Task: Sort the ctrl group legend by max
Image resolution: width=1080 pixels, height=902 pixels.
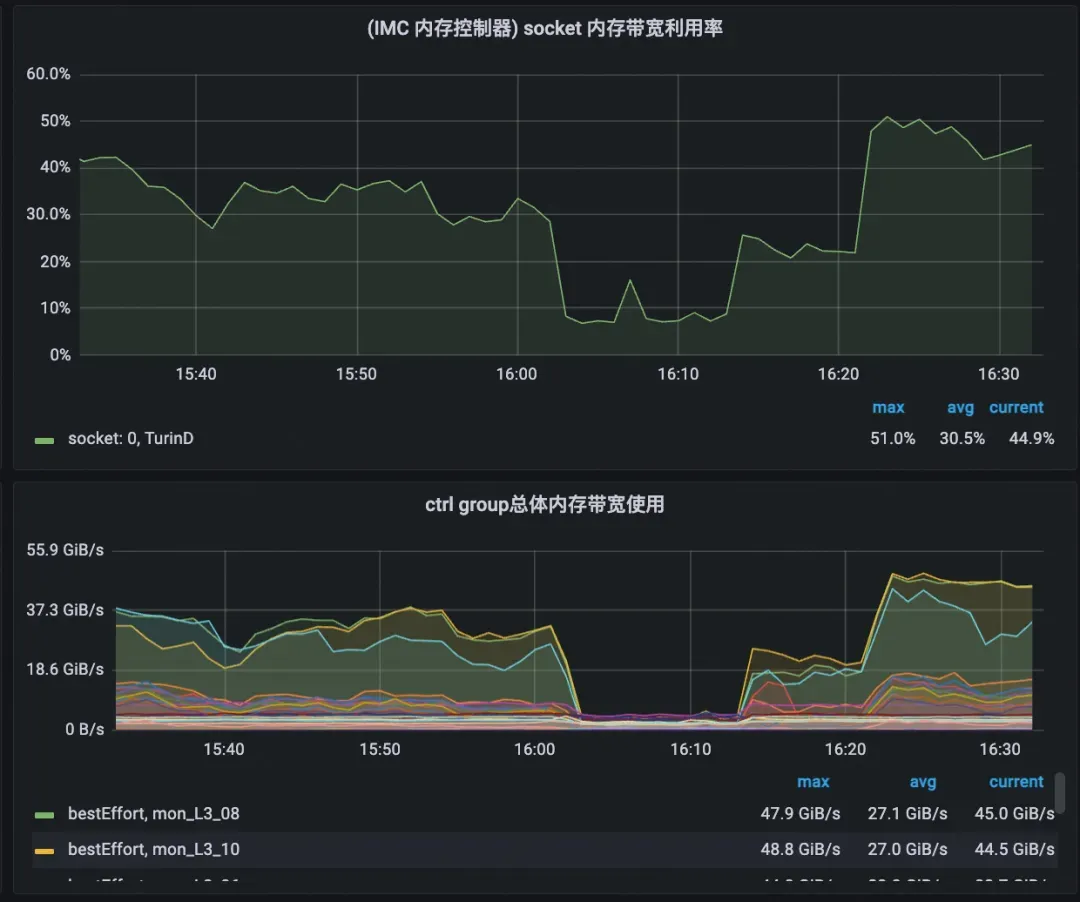Action: (813, 782)
